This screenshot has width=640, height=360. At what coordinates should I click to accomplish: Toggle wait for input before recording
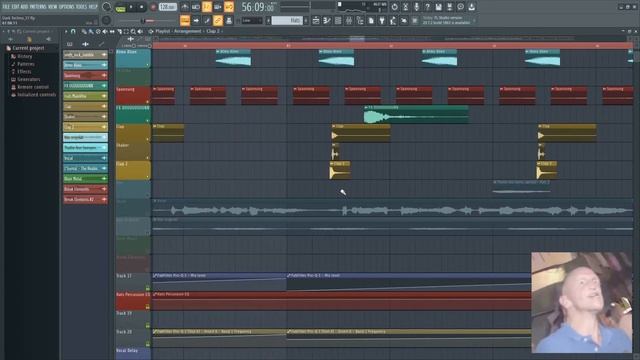click(196, 7)
